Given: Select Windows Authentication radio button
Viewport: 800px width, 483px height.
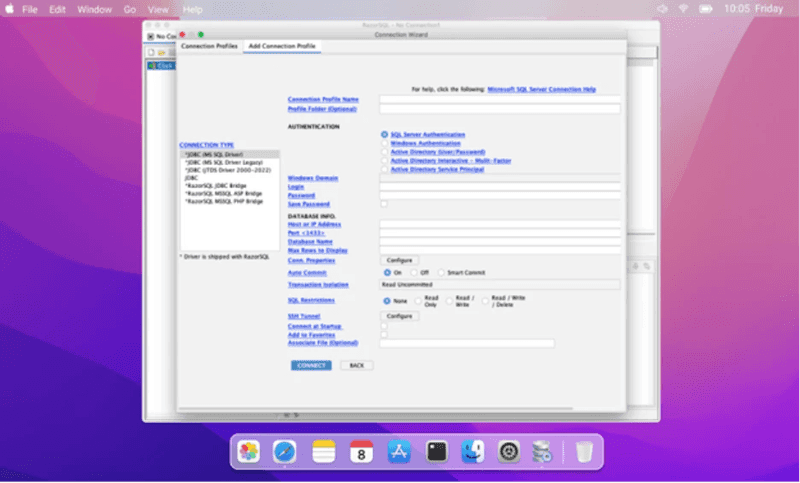Looking at the screenshot, I should [x=385, y=143].
